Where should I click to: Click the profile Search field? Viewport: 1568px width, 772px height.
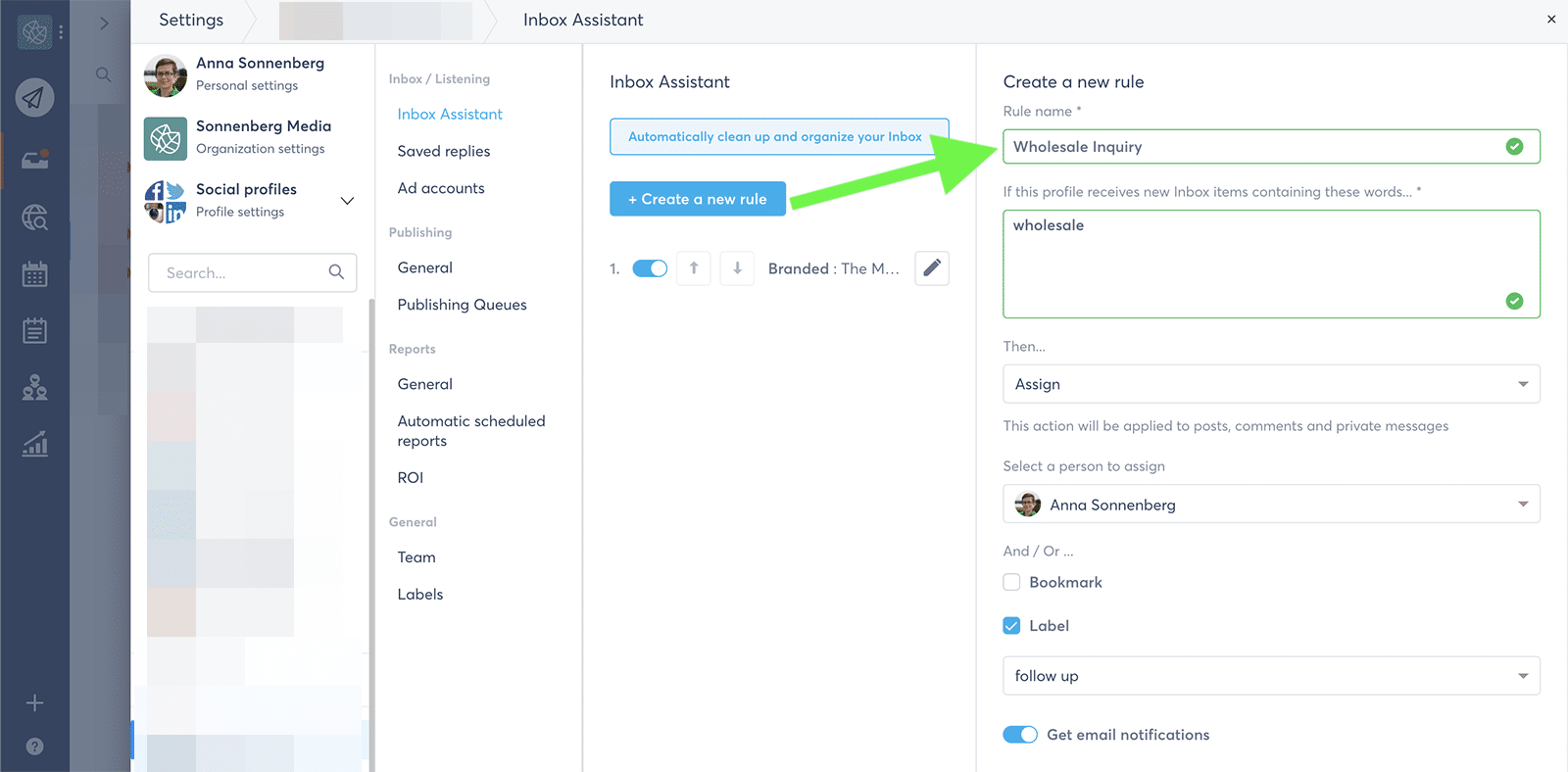click(252, 272)
